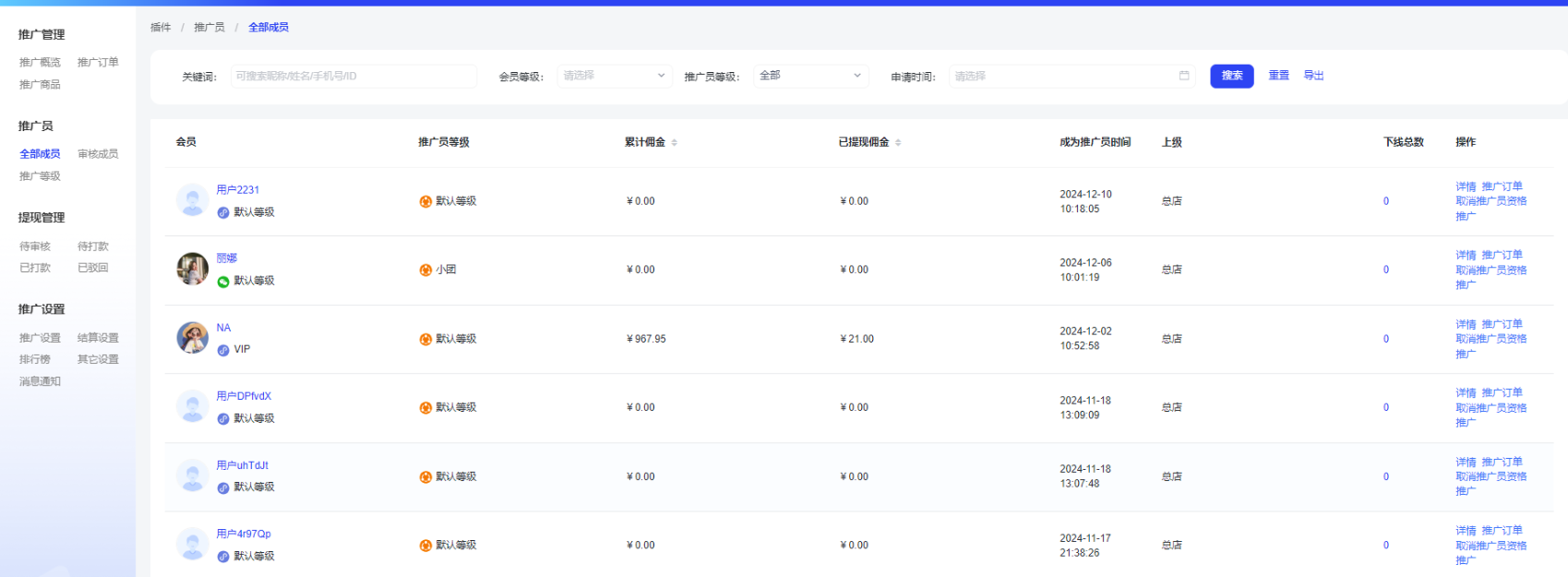Click into the 关键词 search input
Screen dimensions: 1568x577
tap(353, 76)
